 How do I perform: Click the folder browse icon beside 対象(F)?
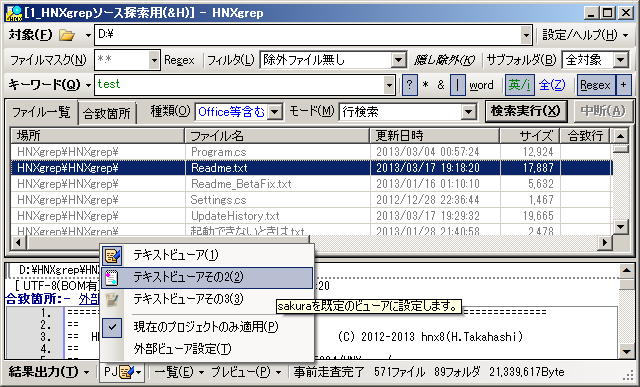[x=67, y=35]
